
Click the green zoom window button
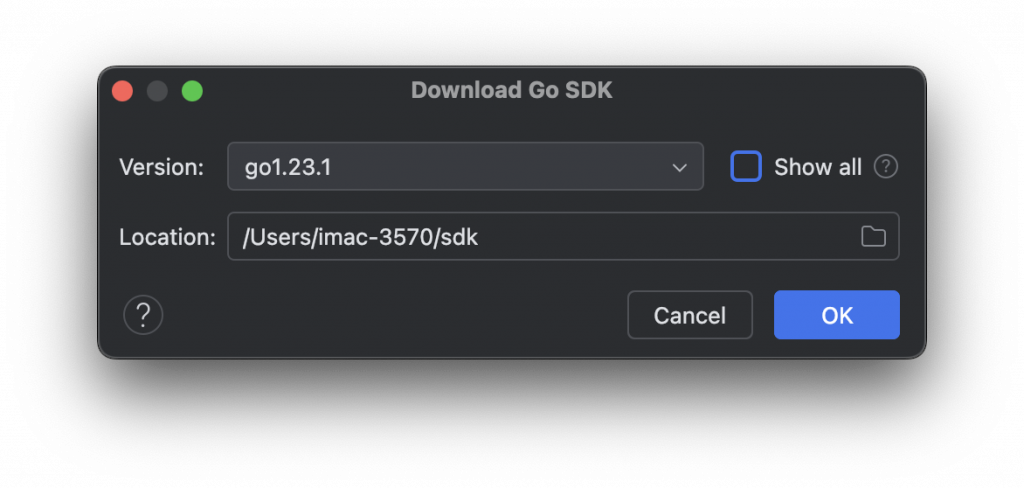(x=192, y=91)
